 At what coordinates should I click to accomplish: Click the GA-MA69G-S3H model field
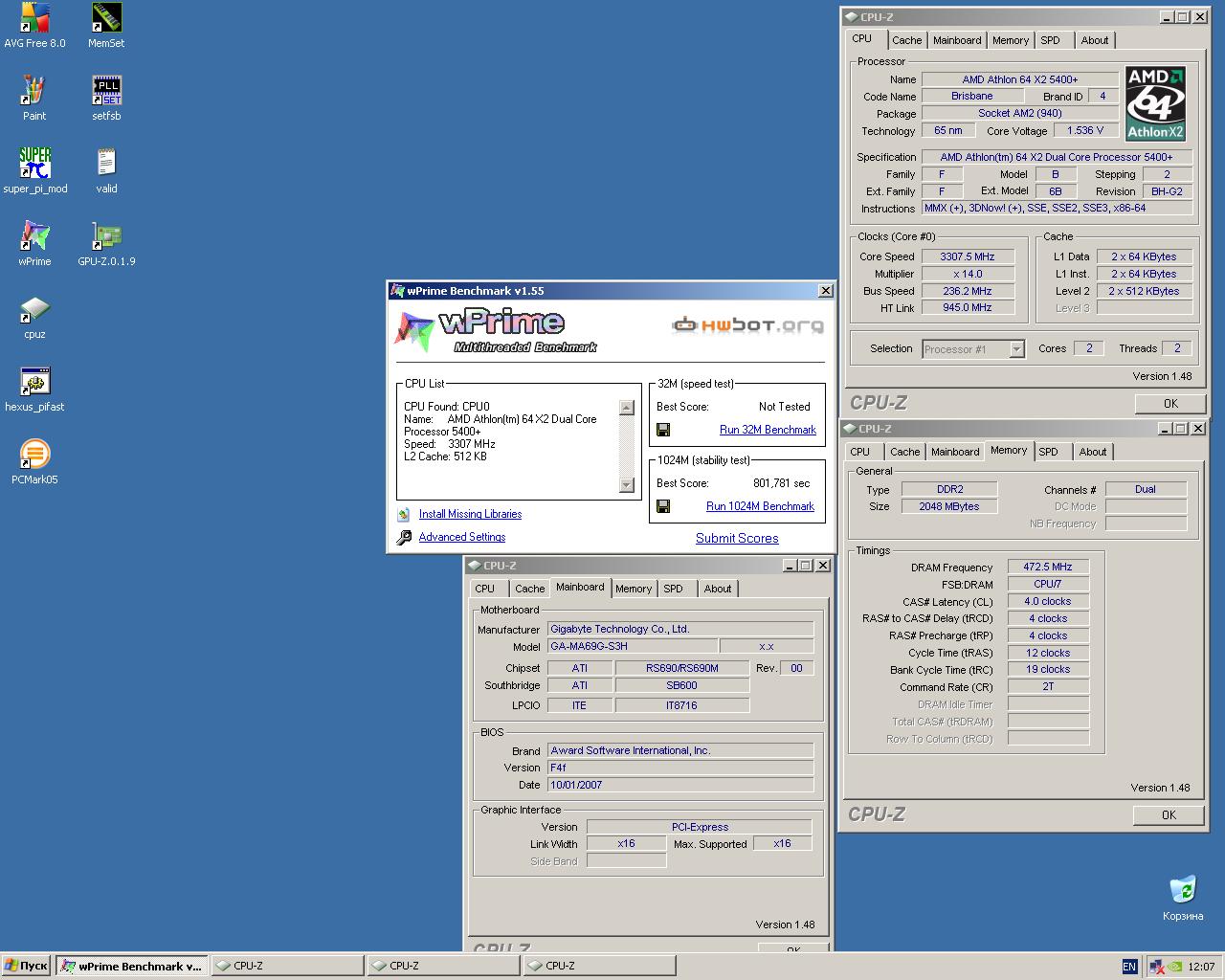[632, 646]
